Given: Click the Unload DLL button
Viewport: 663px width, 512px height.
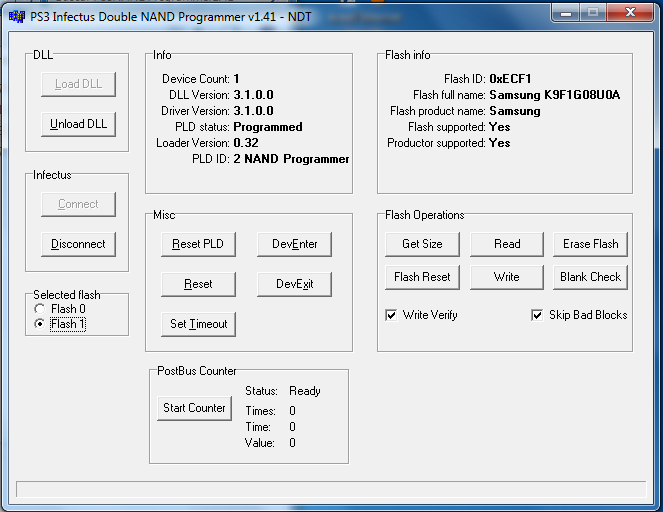Looking at the screenshot, I should point(78,124).
